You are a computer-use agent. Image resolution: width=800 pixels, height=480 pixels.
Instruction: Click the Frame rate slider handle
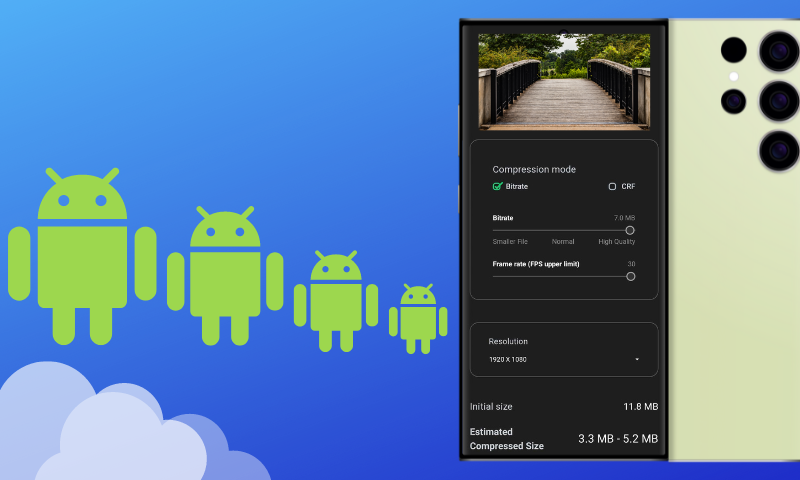pyautogui.click(x=631, y=276)
